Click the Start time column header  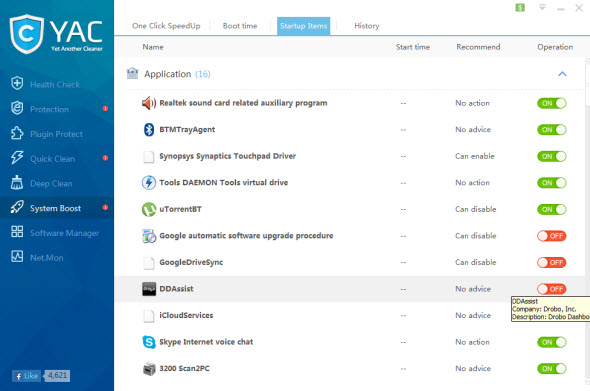pos(413,47)
